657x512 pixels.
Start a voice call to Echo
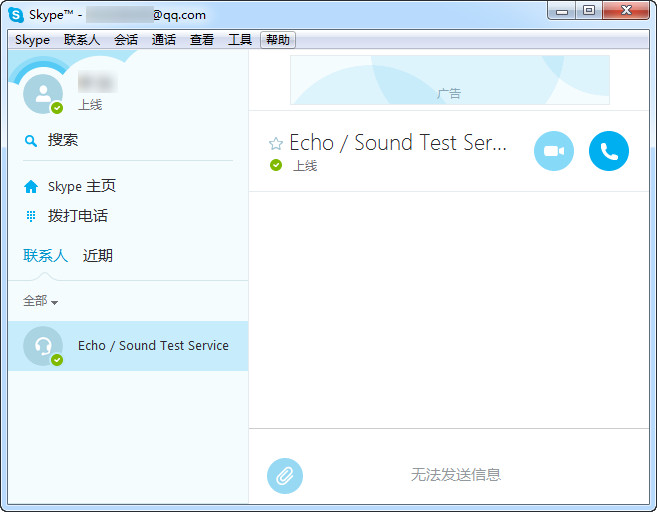[608, 151]
